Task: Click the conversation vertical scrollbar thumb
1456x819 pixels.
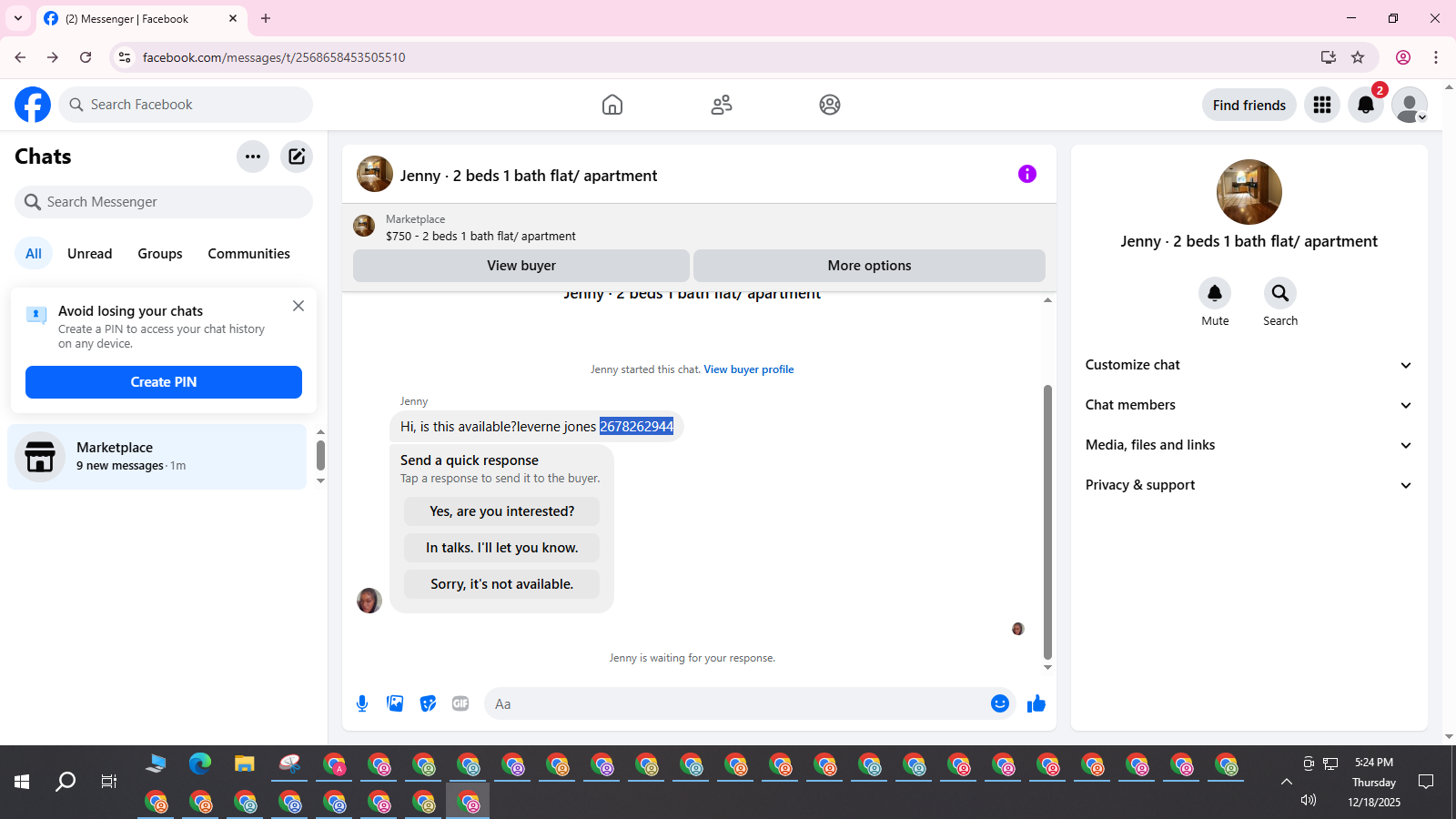Action: coord(1047,521)
